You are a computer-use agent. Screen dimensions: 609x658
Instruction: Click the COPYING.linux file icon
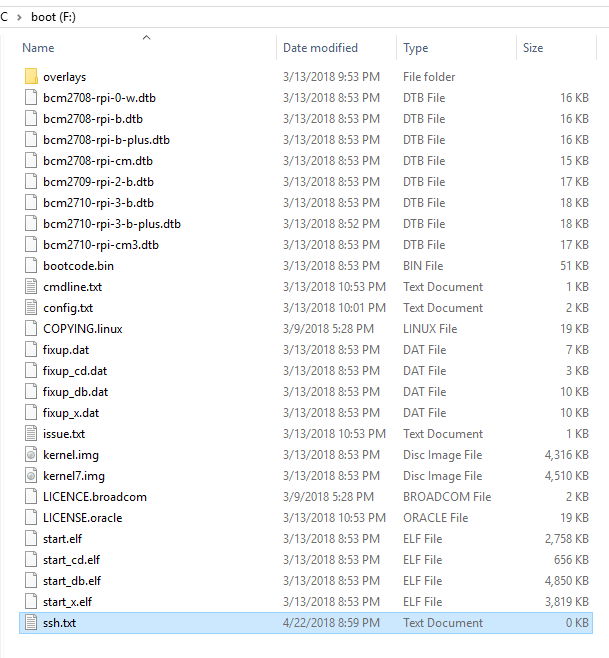click(31, 328)
